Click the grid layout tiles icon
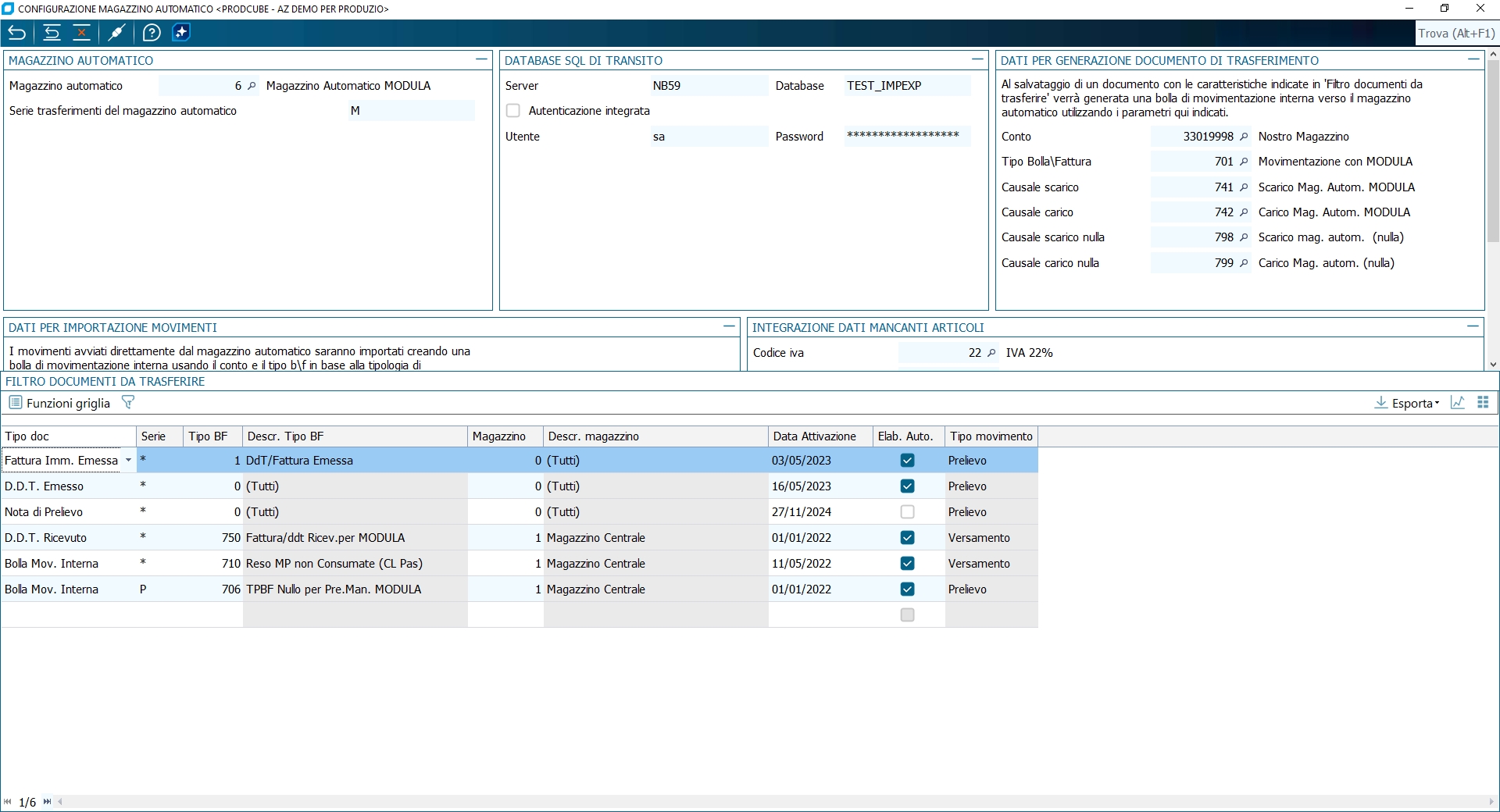The image size is (1500, 812). coord(1483,403)
